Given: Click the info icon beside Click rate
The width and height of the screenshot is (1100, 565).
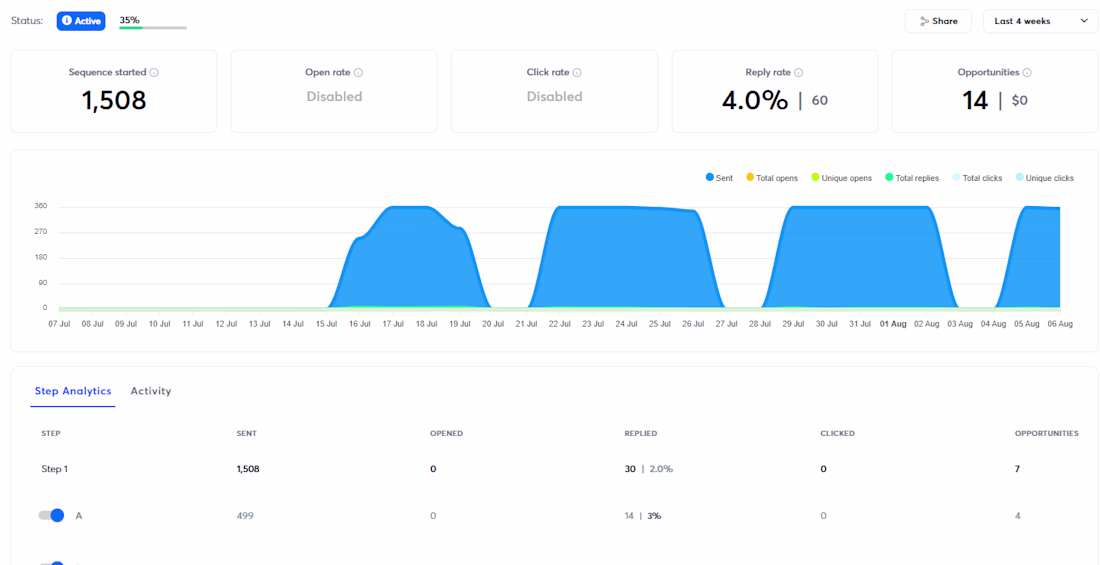Looking at the screenshot, I should coord(577,72).
